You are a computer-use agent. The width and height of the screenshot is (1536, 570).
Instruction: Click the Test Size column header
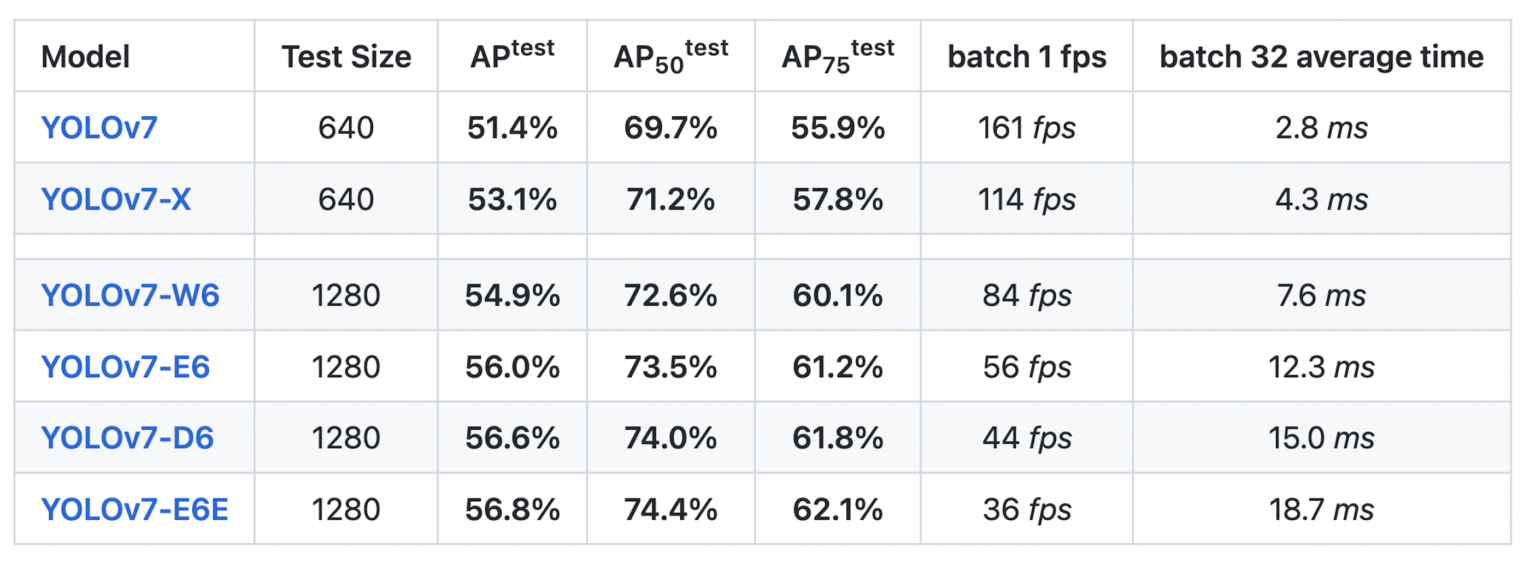click(346, 57)
